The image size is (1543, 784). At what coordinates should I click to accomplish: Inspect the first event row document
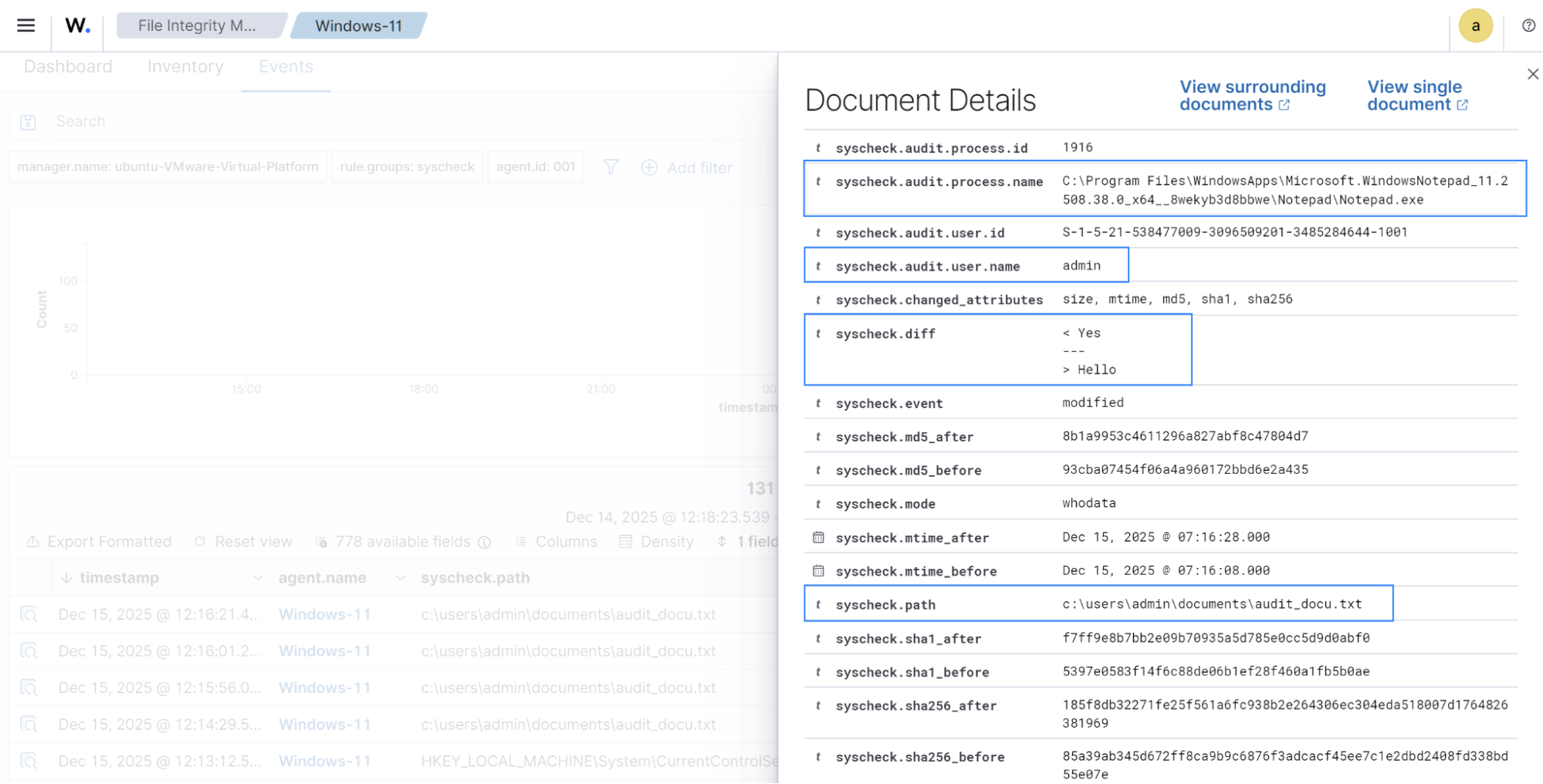29,614
